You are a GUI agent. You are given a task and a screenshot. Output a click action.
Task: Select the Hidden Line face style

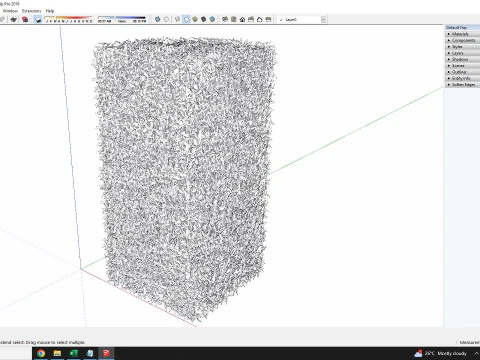(186, 19)
